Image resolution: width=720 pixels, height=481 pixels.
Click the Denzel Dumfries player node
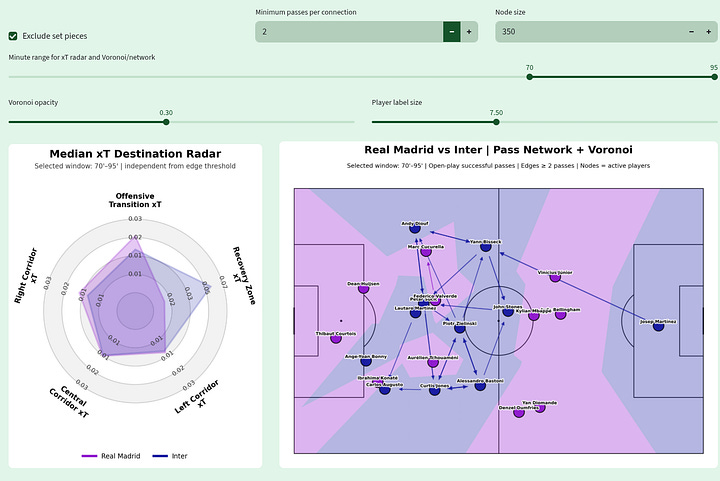pyautogui.click(x=519, y=413)
